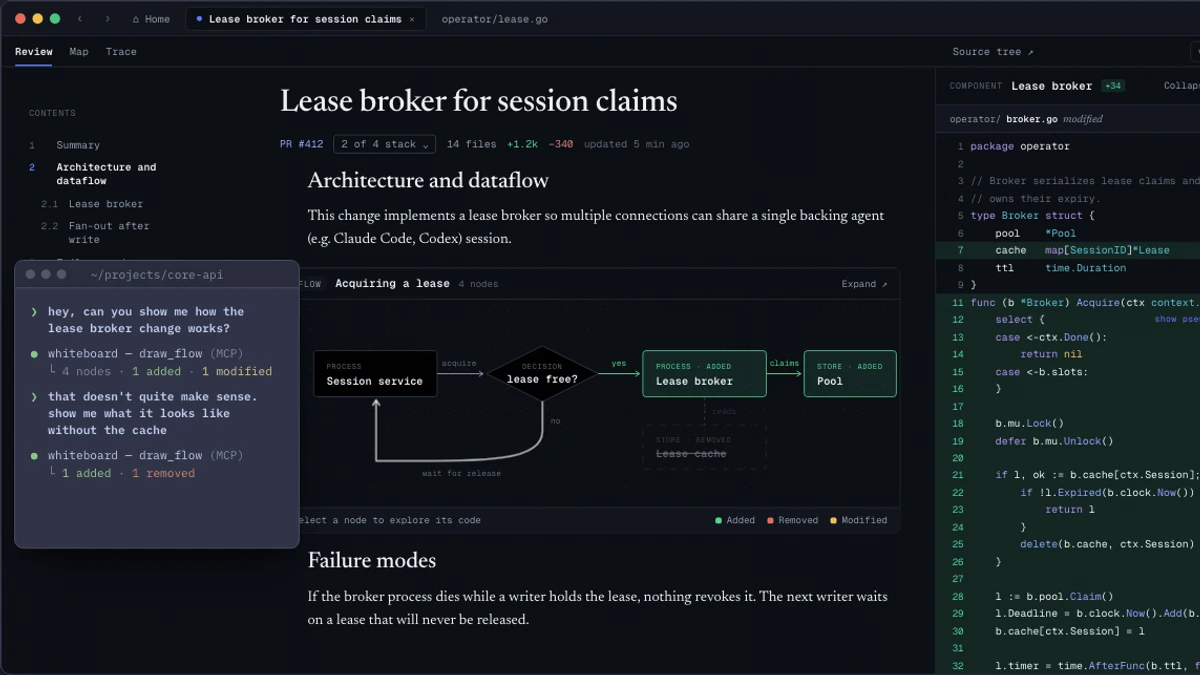Open the Home tab
This screenshot has width=1200, height=675.
point(151,19)
